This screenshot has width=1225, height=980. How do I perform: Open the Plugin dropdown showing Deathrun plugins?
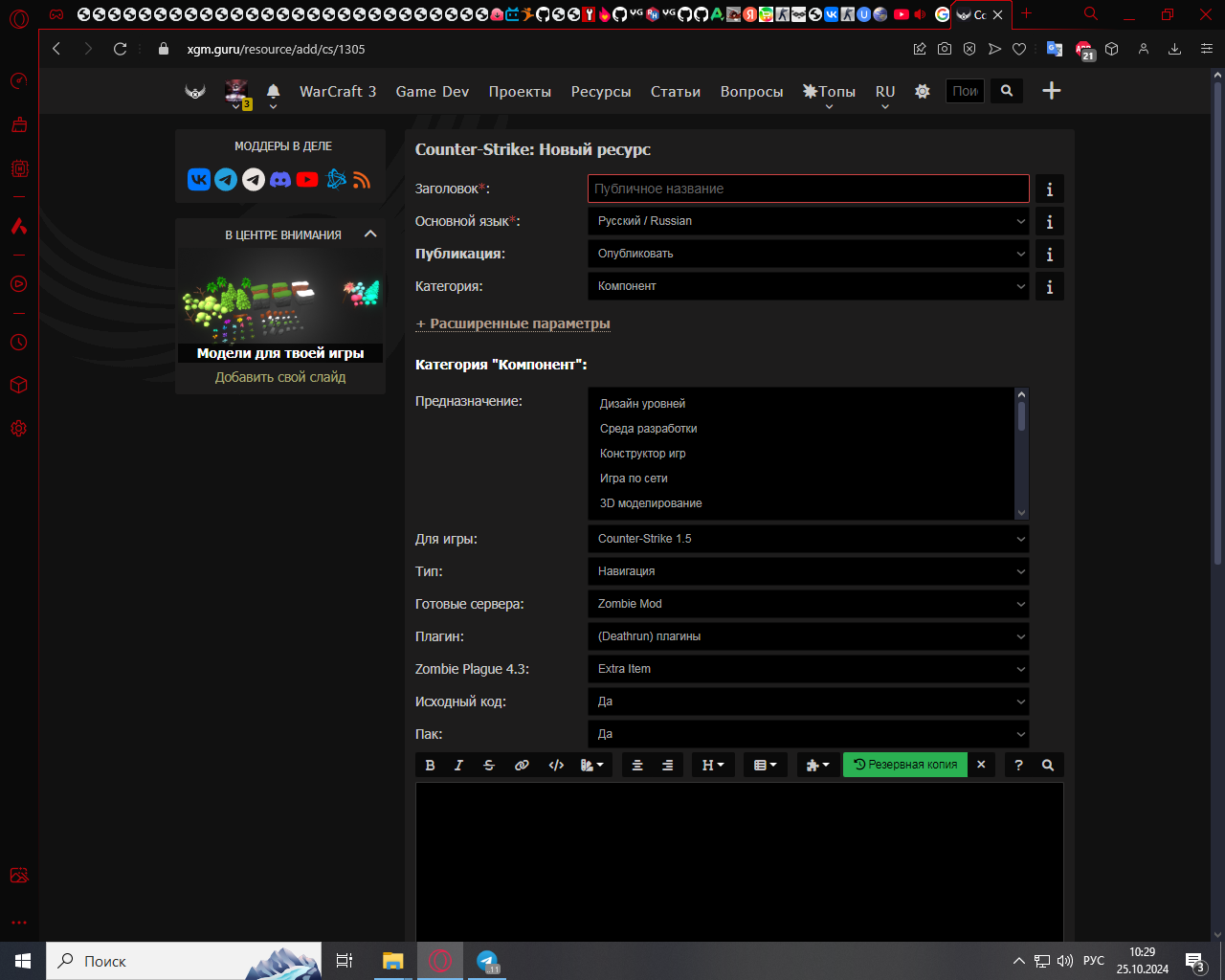tap(809, 636)
